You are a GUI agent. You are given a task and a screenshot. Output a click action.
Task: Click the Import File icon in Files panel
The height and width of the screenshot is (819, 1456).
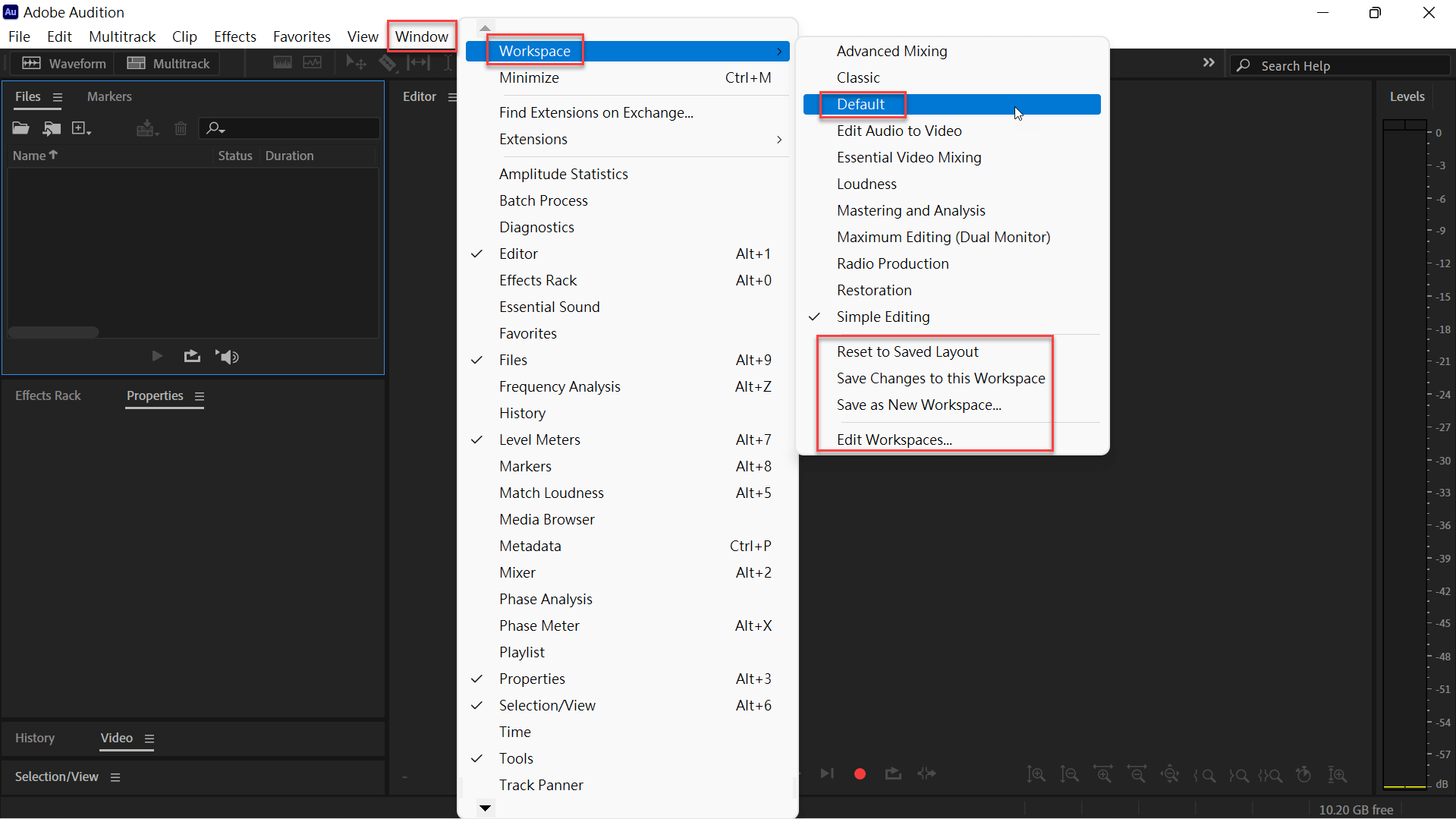52,128
